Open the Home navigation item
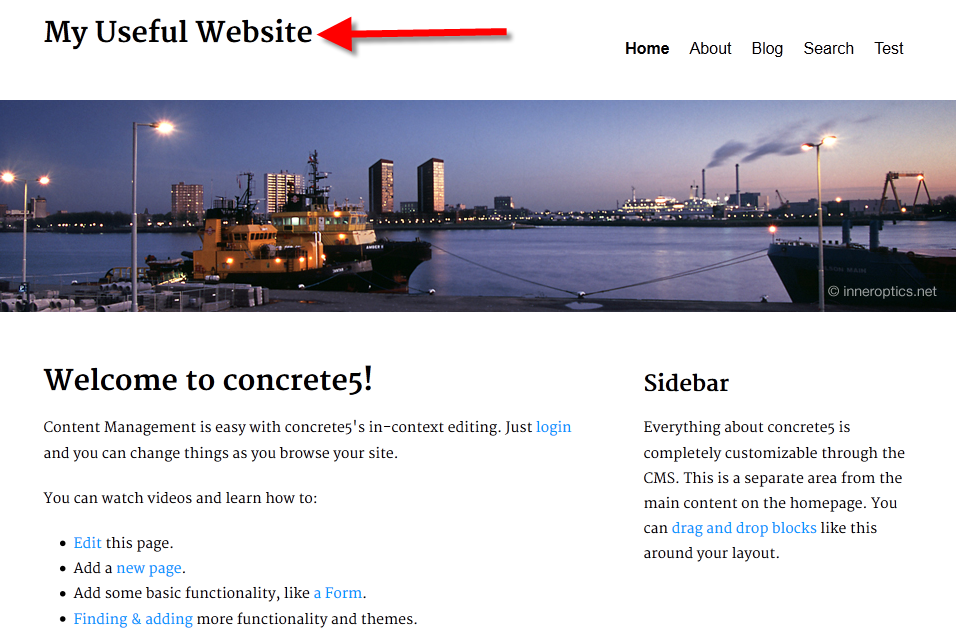Image resolution: width=956 pixels, height=640 pixels. (647, 49)
